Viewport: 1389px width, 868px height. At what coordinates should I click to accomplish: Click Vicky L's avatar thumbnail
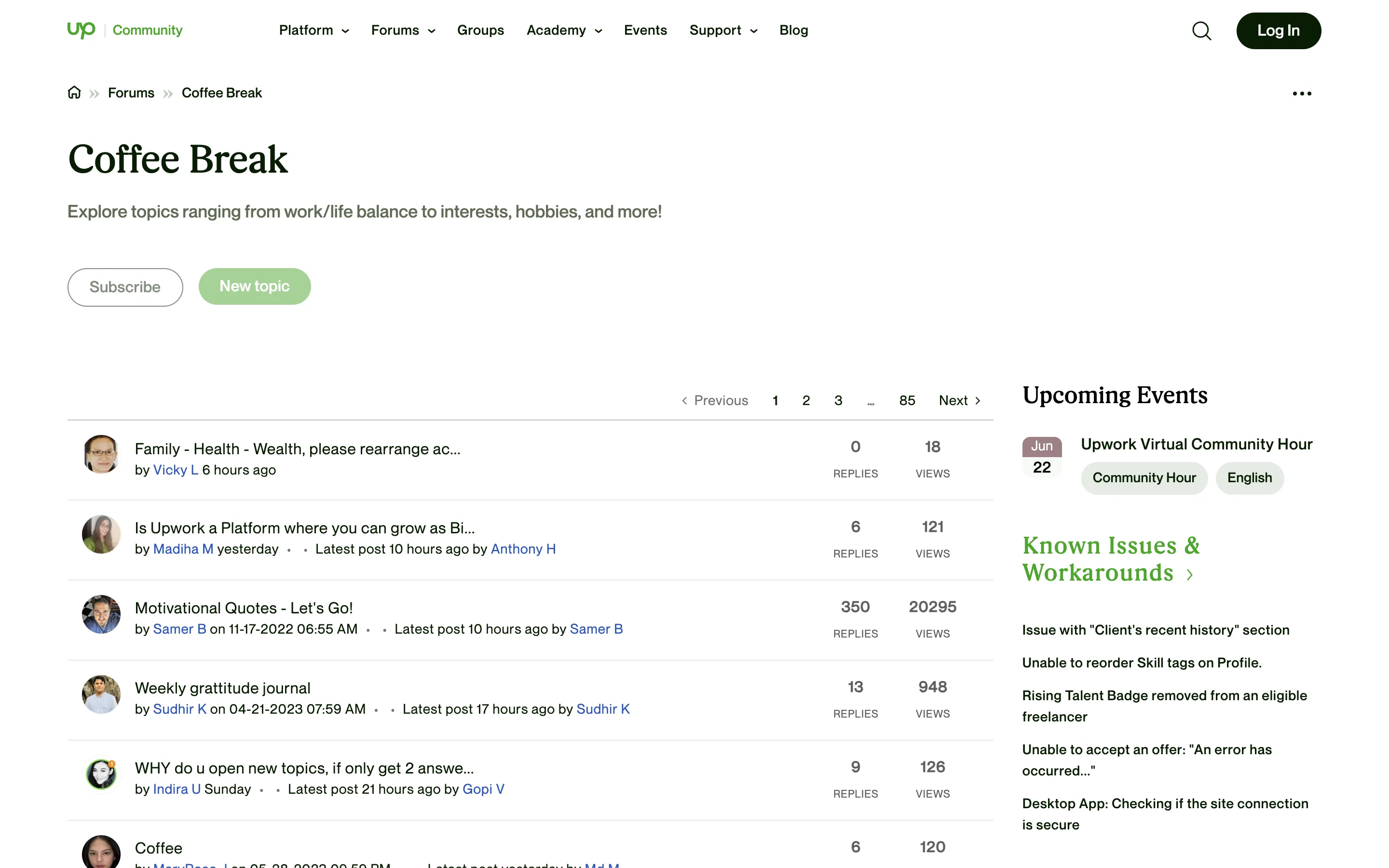(101, 454)
